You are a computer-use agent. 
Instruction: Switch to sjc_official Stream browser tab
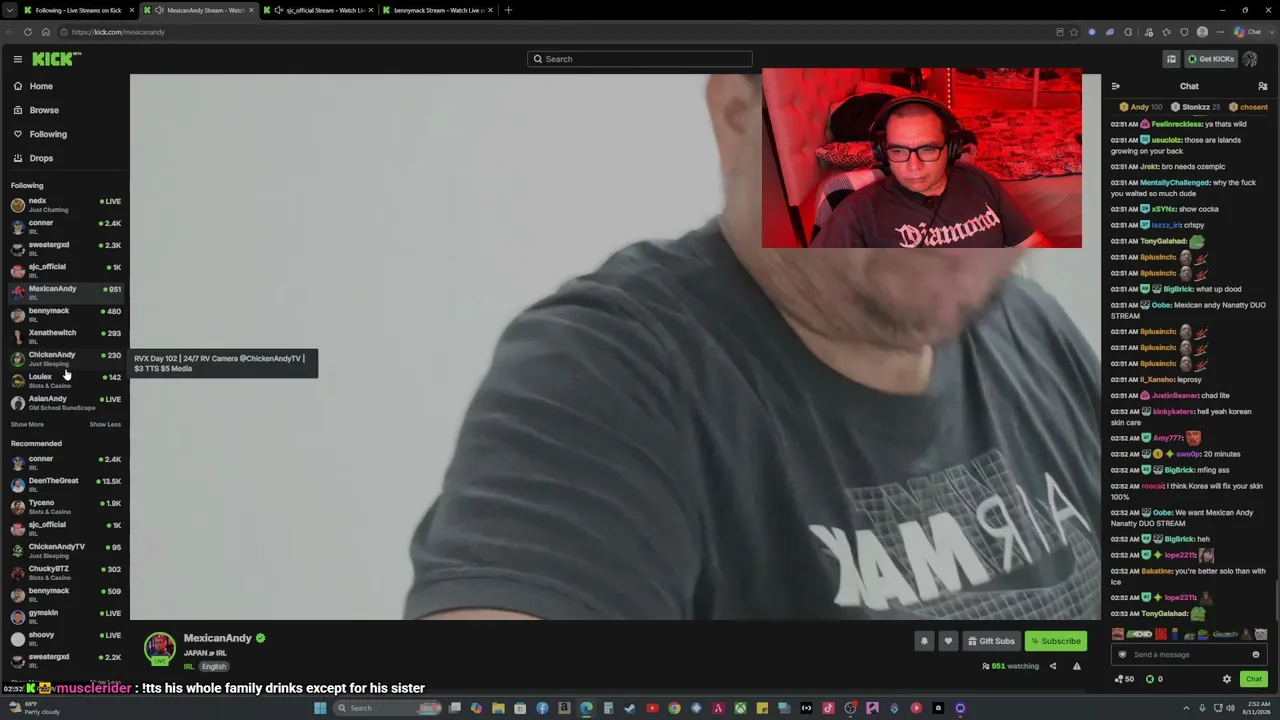(x=320, y=10)
